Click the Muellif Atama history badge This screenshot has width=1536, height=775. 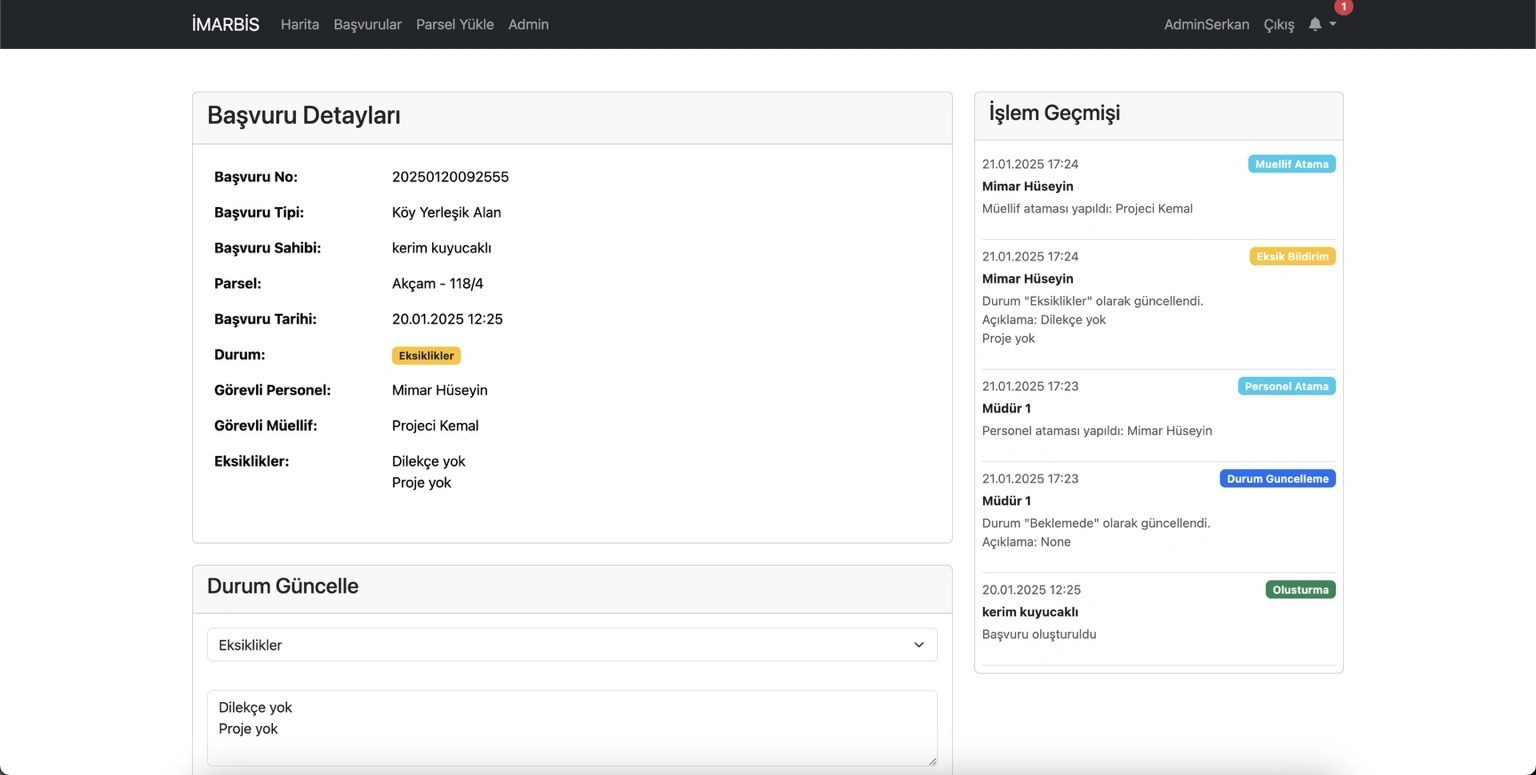[1291, 164]
